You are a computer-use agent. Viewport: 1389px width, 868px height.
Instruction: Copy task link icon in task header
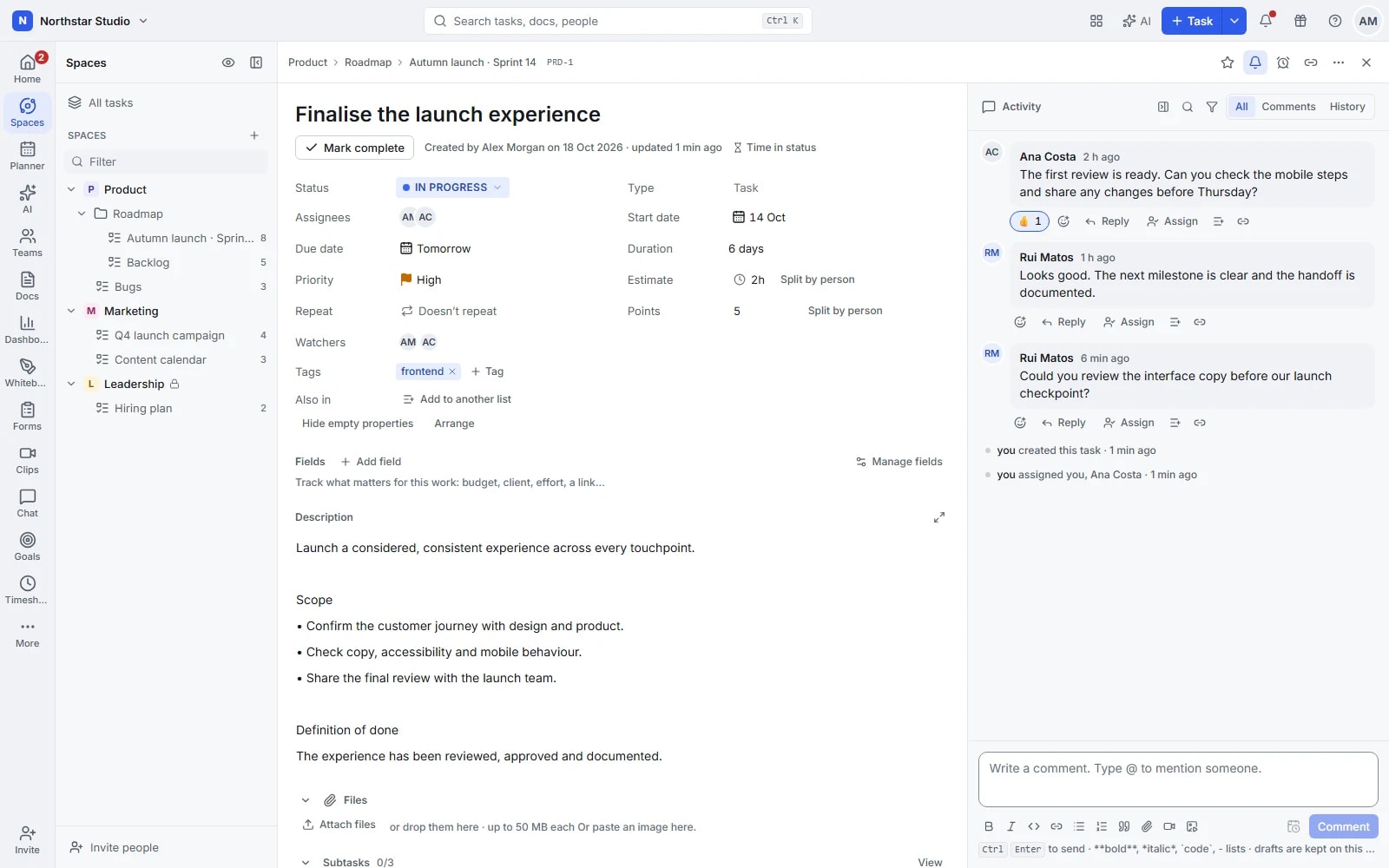click(x=1311, y=62)
